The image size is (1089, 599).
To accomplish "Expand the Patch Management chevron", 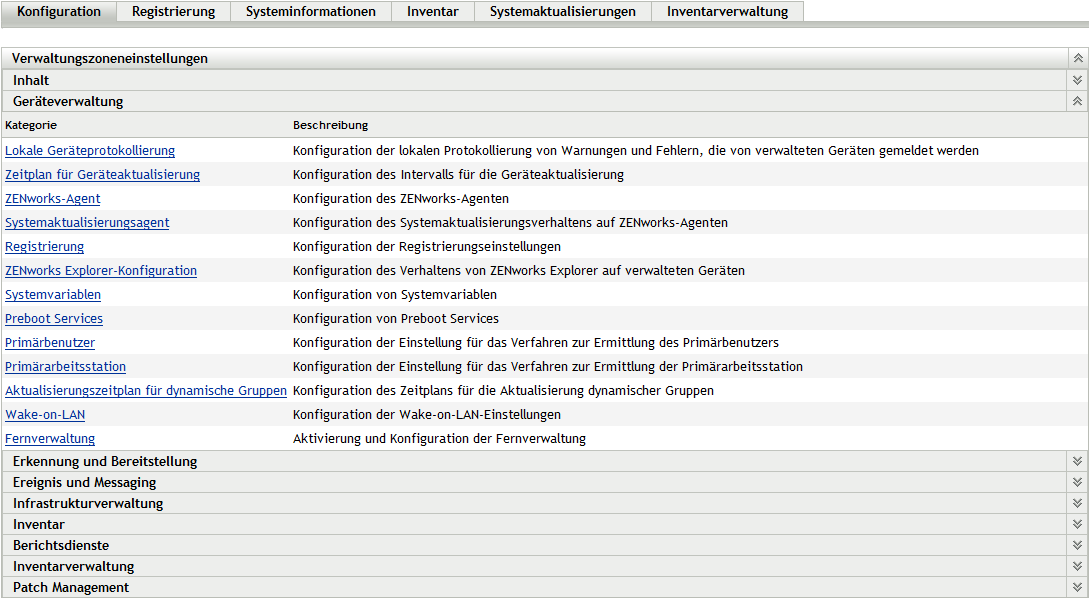I will point(1077,587).
